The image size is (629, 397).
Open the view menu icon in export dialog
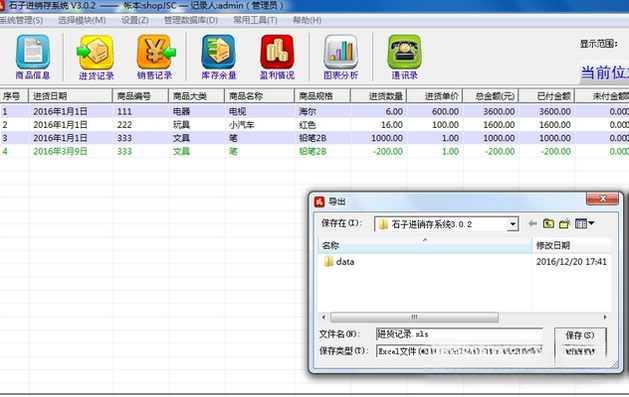click(x=584, y=223)
